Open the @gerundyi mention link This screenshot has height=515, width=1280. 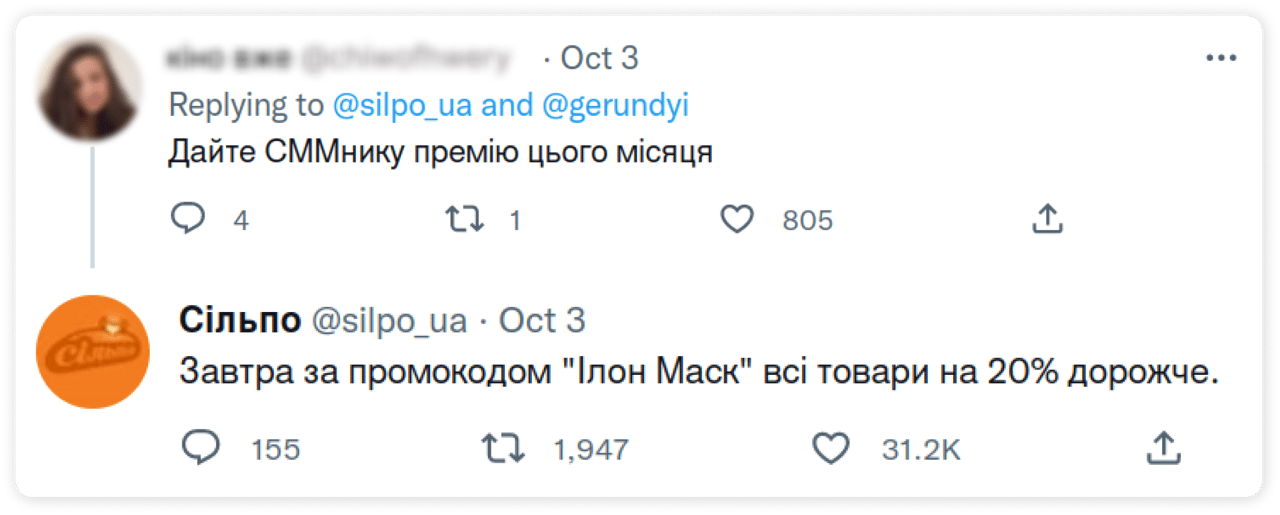click(x=615, y=106)
